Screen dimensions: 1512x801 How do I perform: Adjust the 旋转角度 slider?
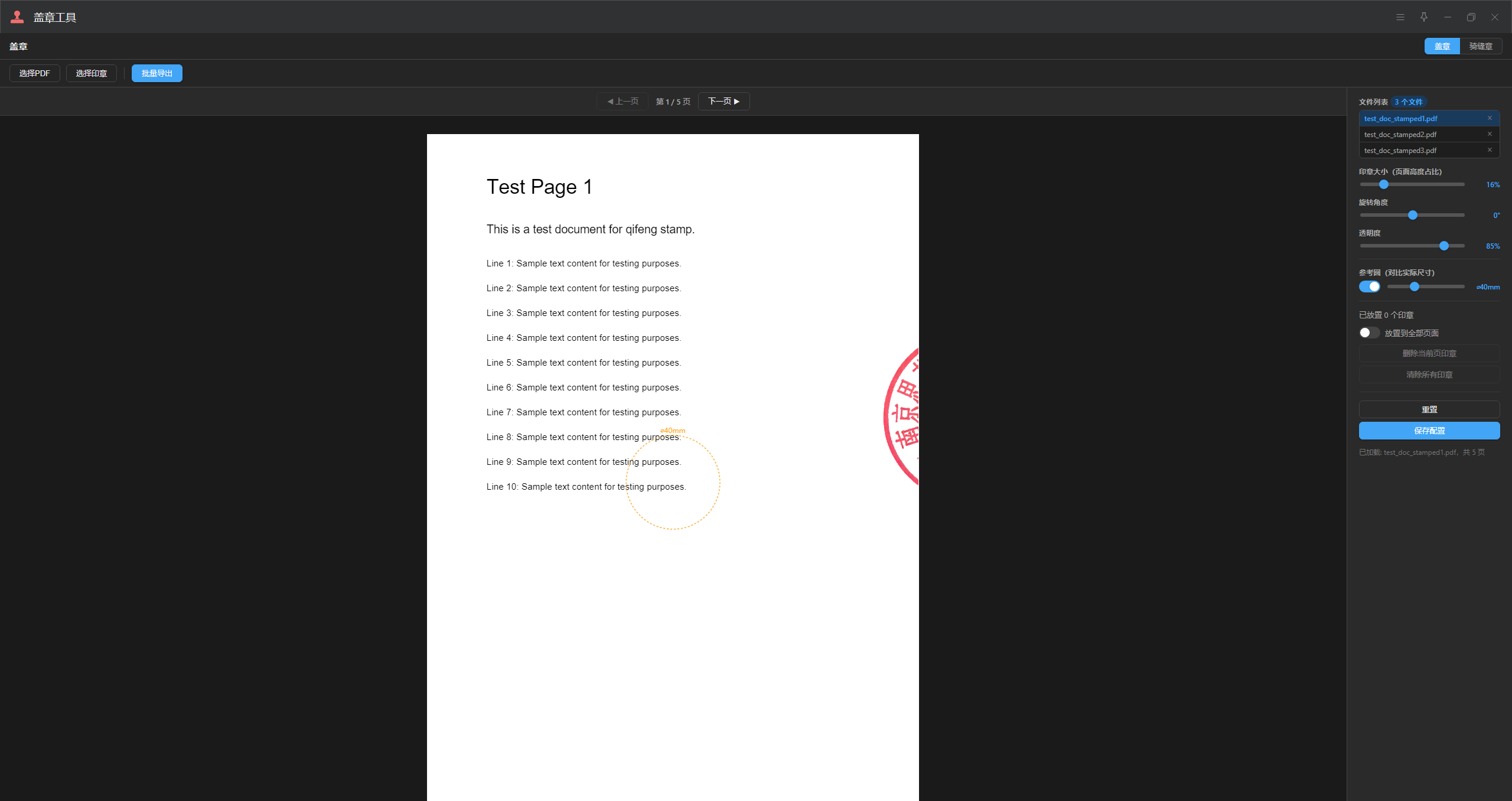[1412, 215]
